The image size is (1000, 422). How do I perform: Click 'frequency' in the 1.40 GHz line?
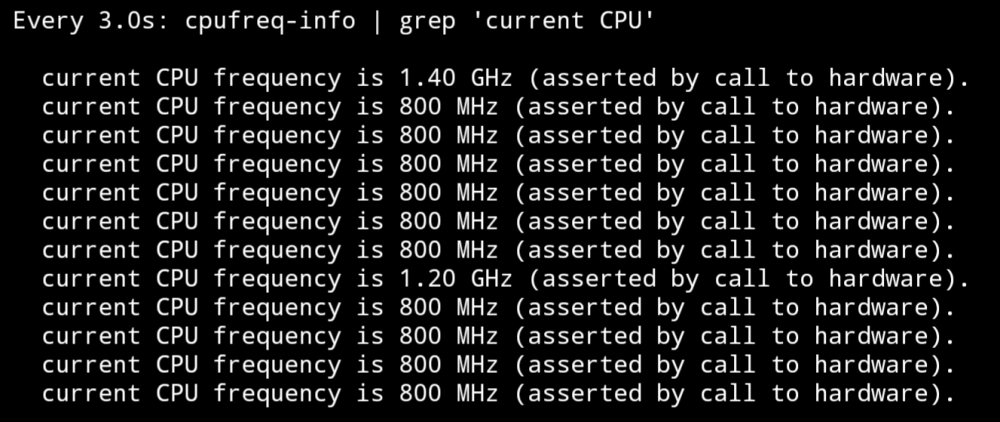pos(277,80)
